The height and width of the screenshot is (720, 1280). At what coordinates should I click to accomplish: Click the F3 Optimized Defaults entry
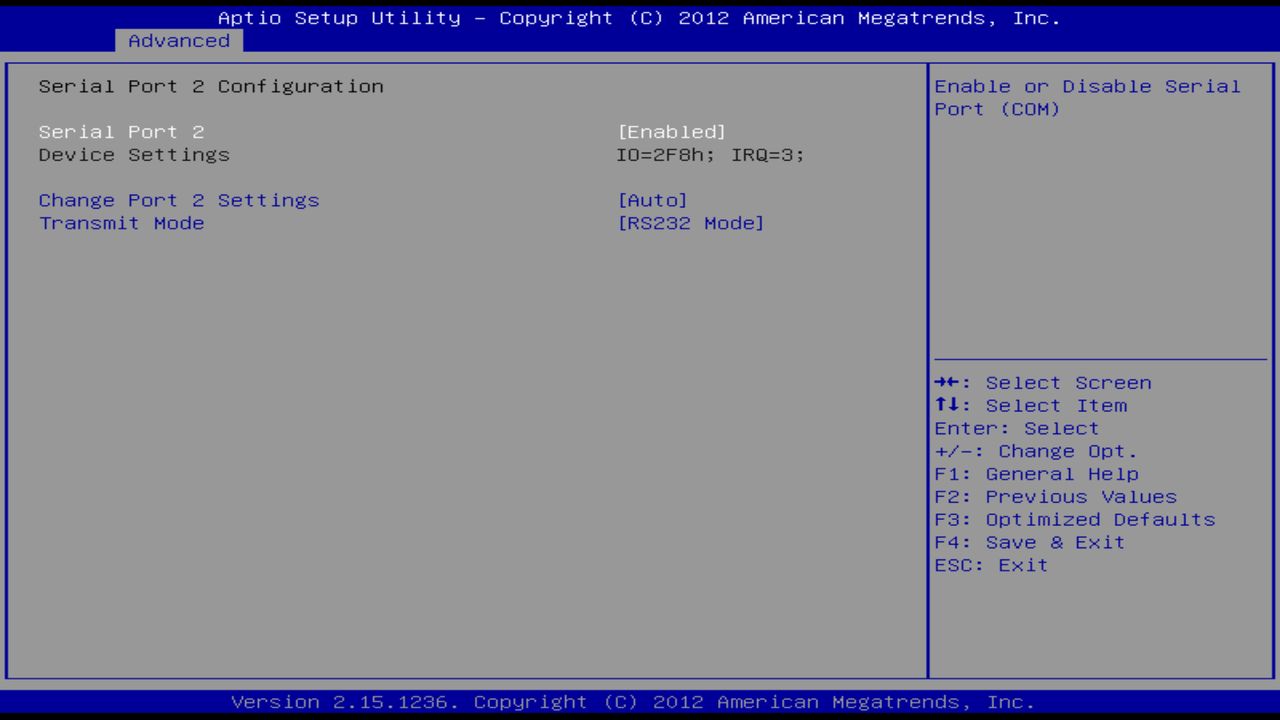1073,519
